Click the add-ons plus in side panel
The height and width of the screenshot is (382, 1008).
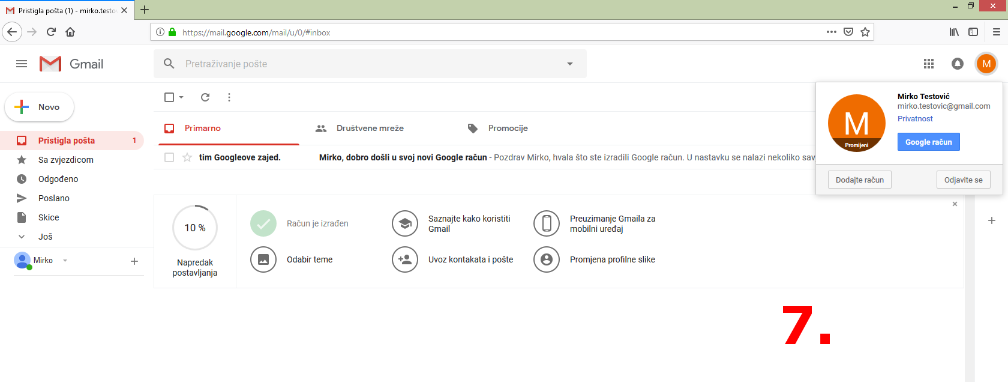click(991, 221)
